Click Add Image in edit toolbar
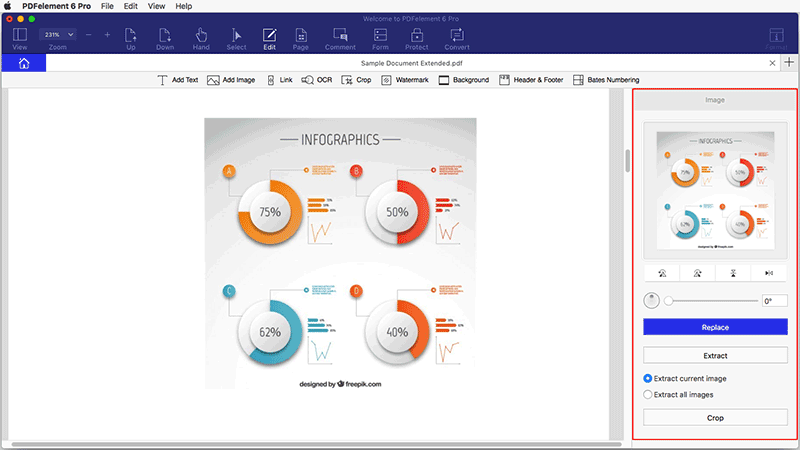Viewport: 800px width, 450px height. tap(231, 80)
